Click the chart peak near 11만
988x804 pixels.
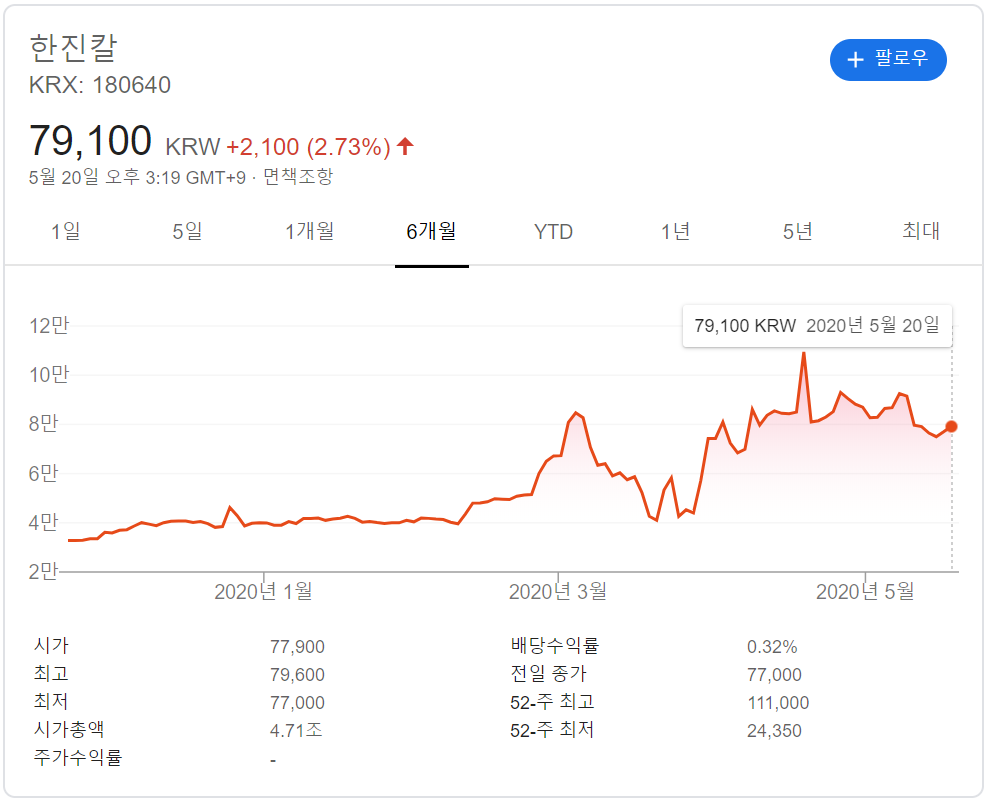803,354
